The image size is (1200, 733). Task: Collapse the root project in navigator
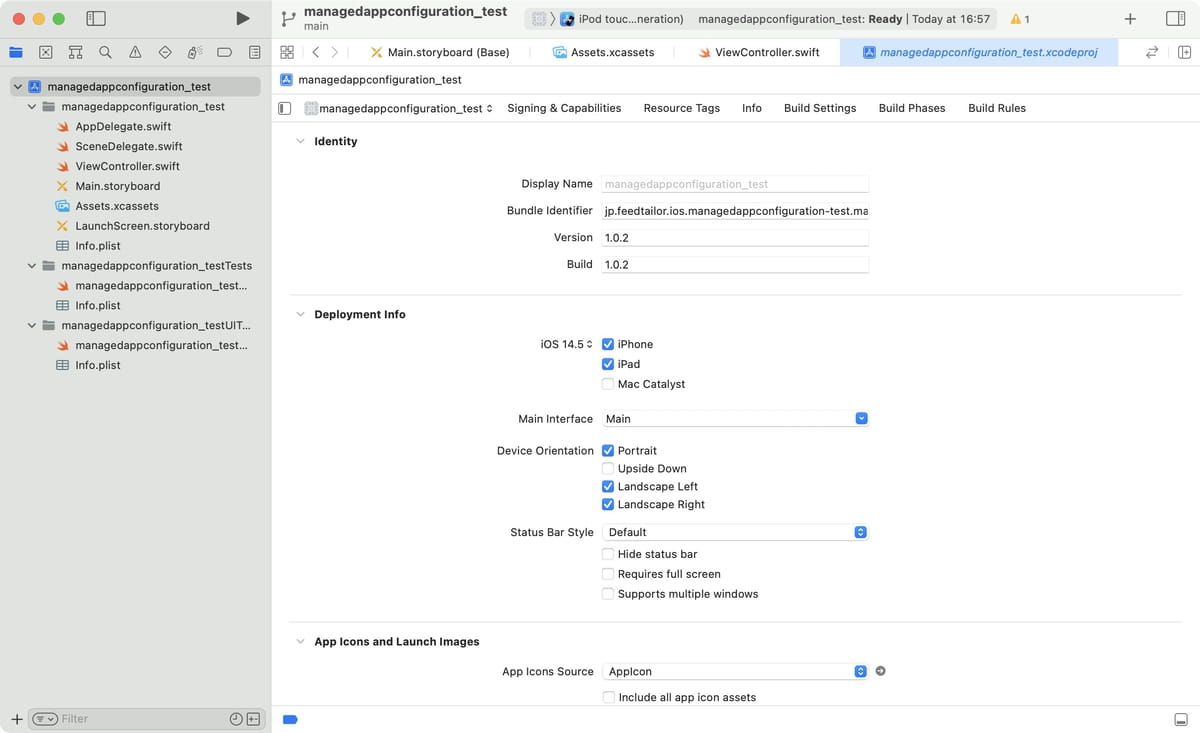coord(18,87)
